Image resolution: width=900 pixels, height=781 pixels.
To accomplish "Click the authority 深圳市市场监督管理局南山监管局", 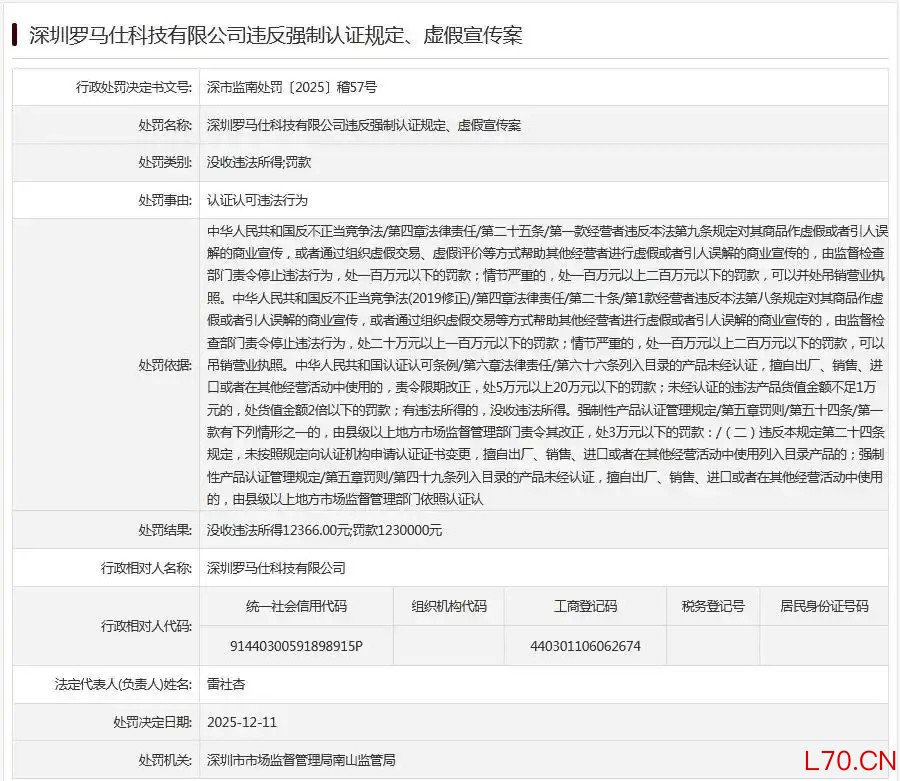I will [x=301, y=759].
